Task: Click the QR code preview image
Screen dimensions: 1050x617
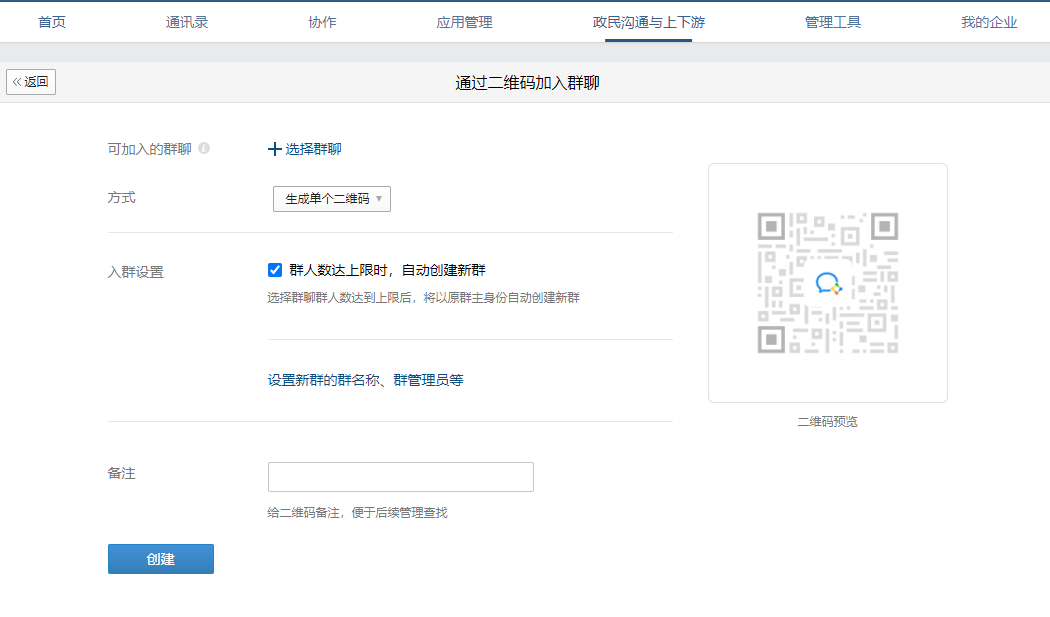Action: click(x=828, y=283)
